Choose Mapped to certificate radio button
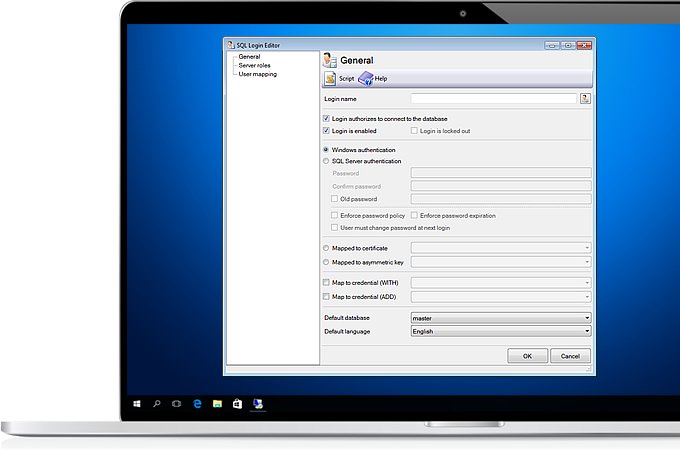Screen dimensions: 680x450 [326, 248]
